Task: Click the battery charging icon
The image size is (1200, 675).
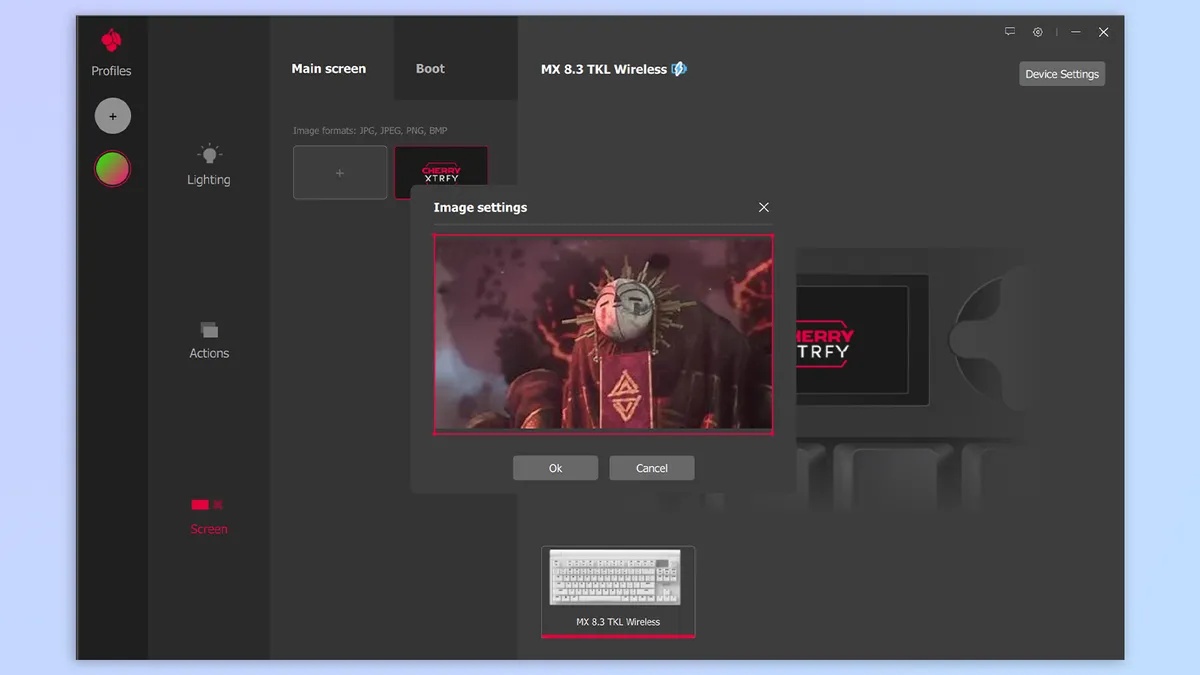Action: (x=679, y=69)
